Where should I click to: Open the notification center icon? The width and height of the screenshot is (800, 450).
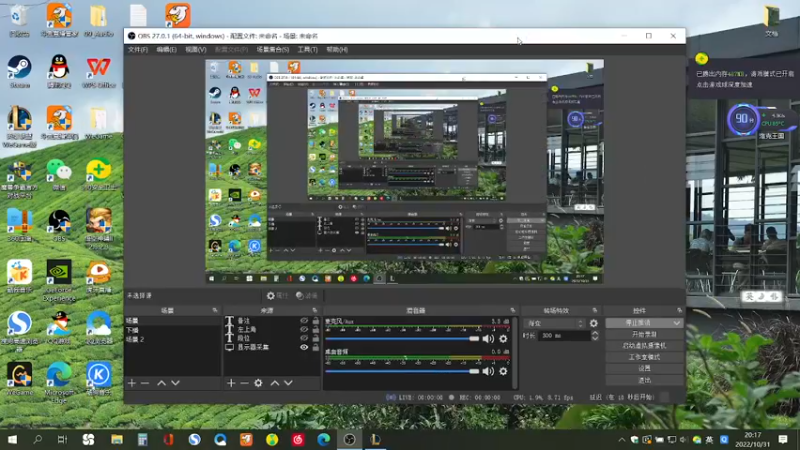[783, 439]
